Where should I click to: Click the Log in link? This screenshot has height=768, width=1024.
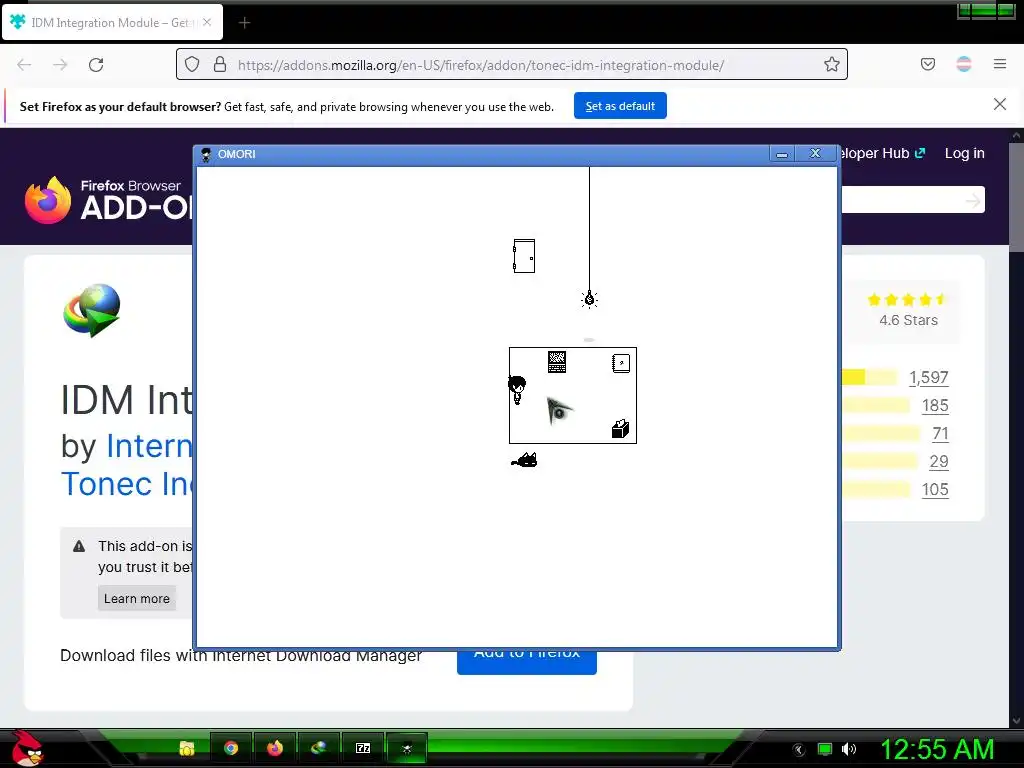point(964,153)
